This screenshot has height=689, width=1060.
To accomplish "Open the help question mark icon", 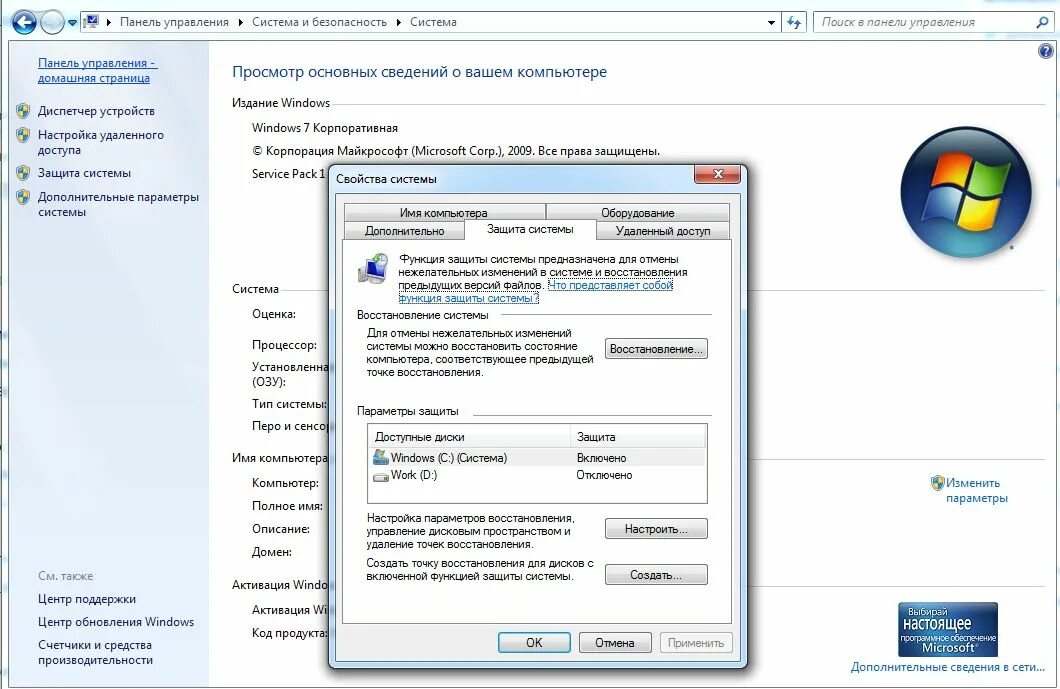I will pos(1045,51).
